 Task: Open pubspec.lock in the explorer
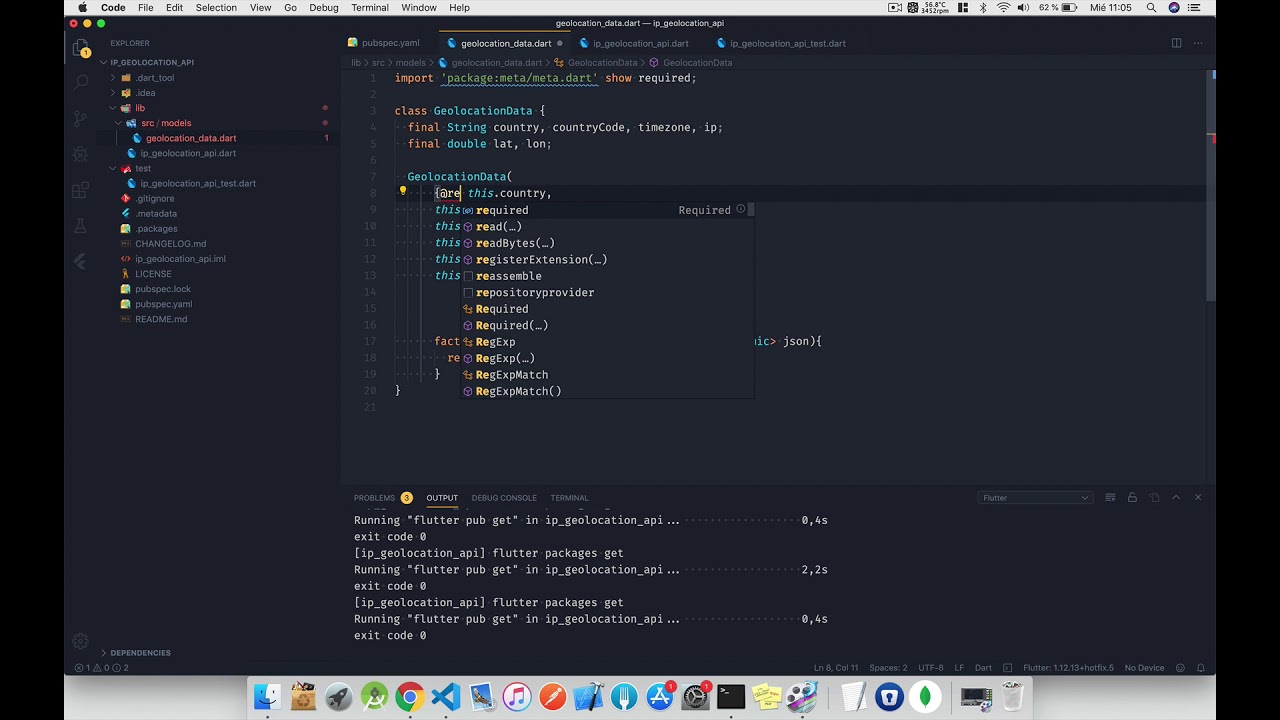[162, 289]
